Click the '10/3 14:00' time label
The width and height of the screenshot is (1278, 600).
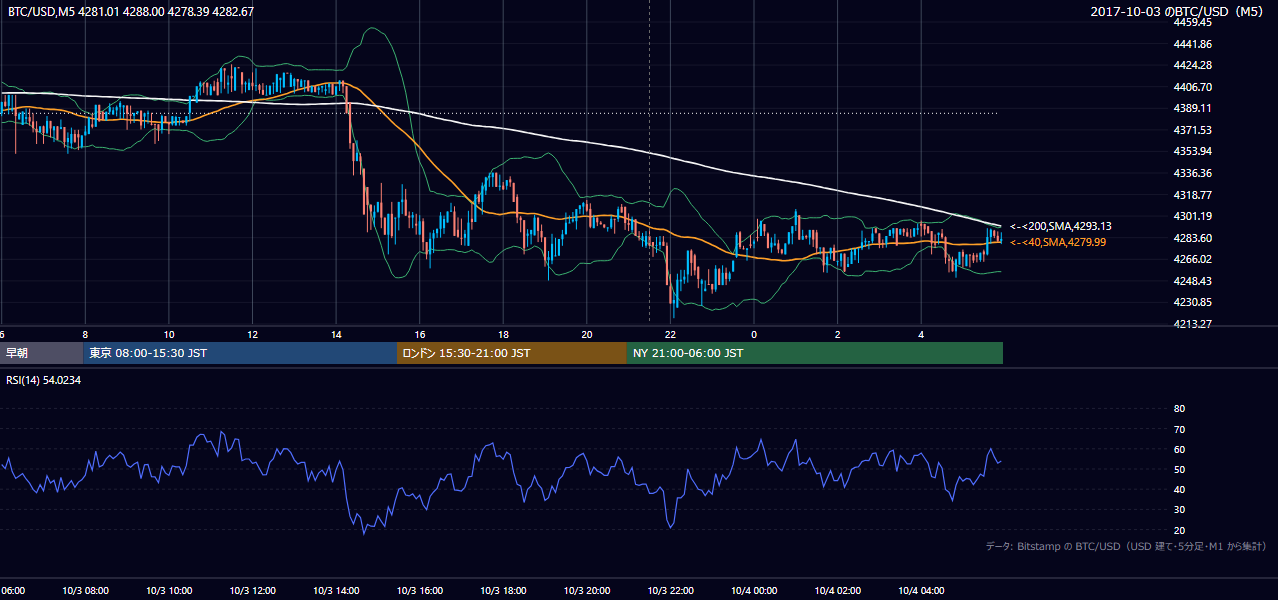(x=336, y=591)
